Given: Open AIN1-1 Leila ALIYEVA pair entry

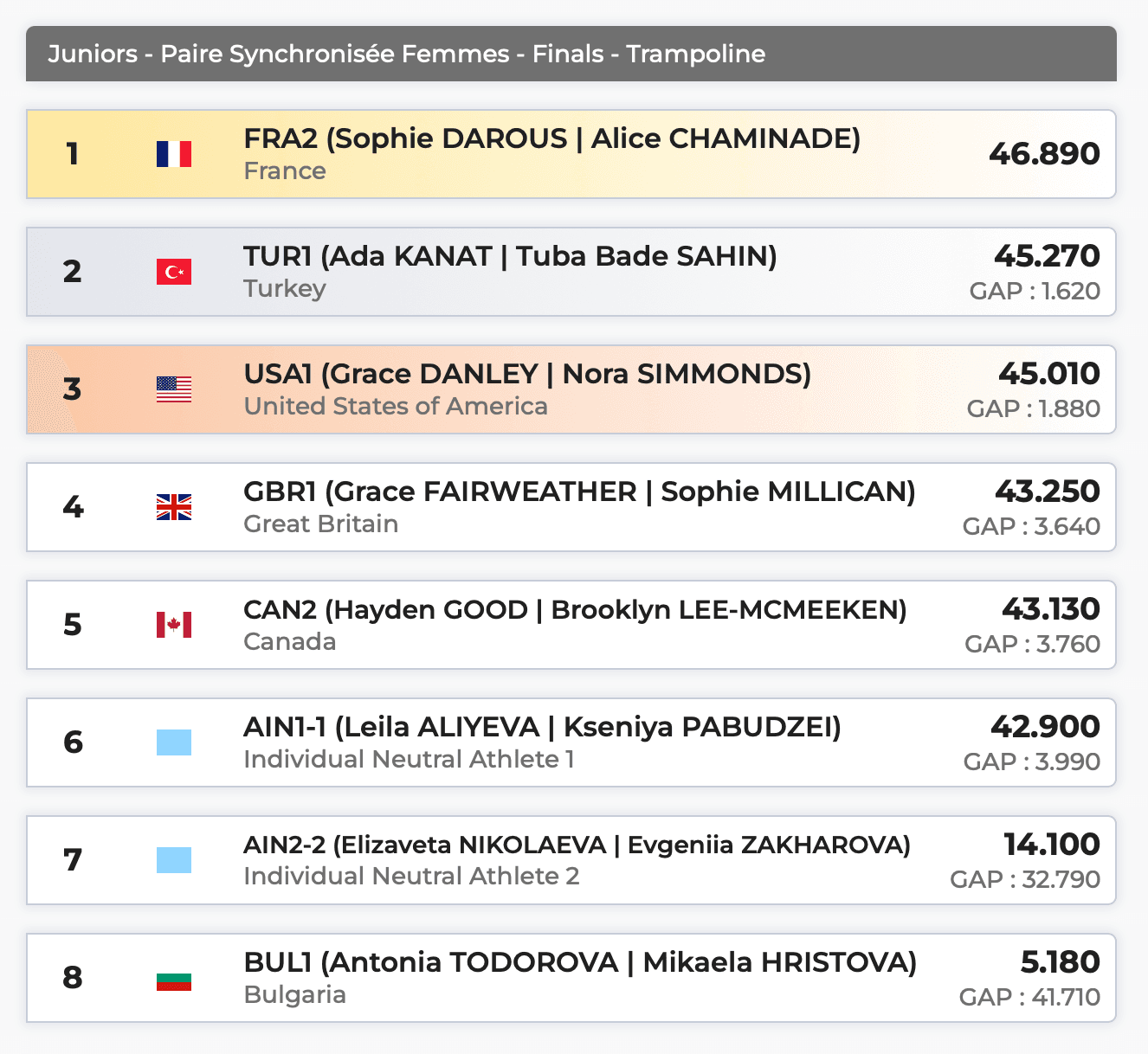Looking at the screenshot, I should (542, 727).
